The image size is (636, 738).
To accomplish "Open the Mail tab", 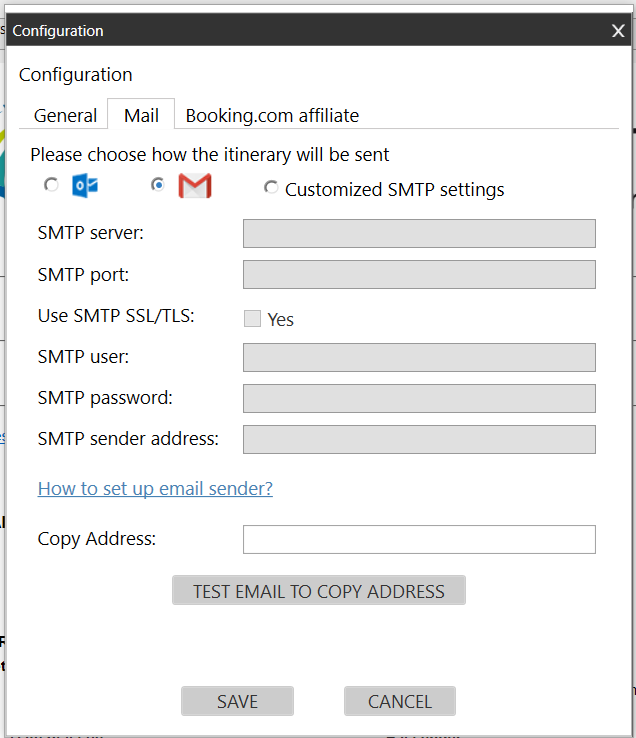I will 141,115.
